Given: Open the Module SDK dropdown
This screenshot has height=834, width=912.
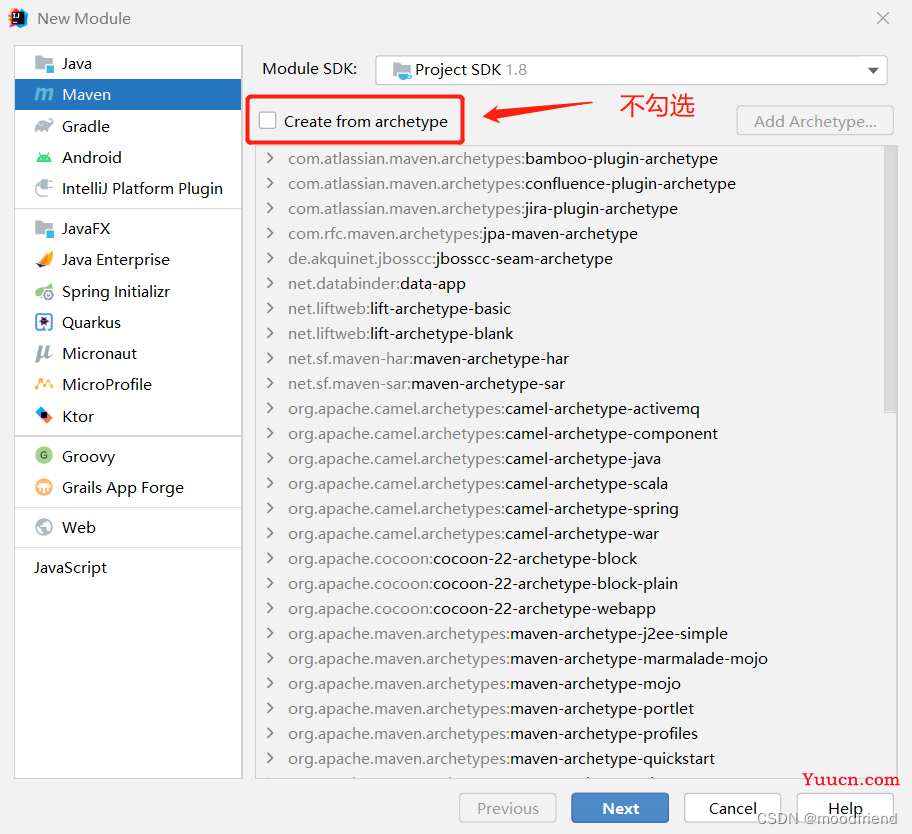Looking at the screenshot, I should tap(631, 70).
